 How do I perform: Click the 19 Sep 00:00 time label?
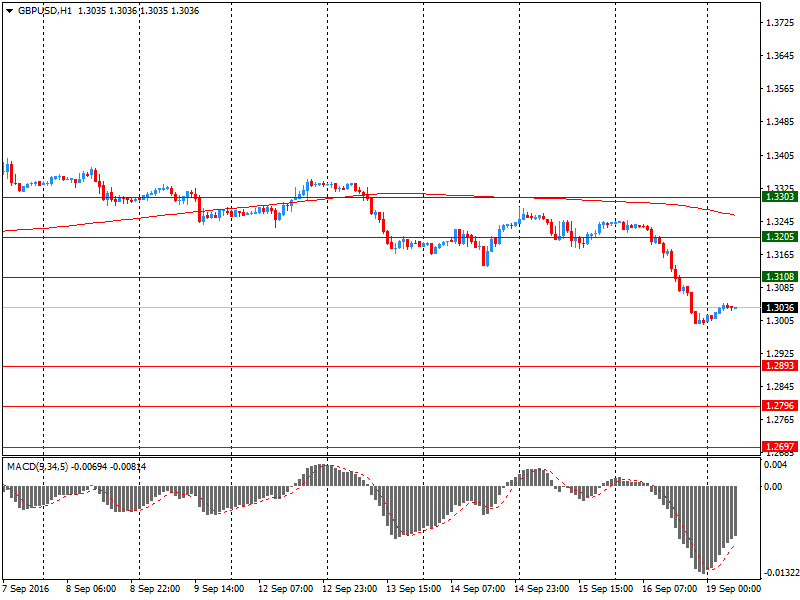tap(733, 589)
